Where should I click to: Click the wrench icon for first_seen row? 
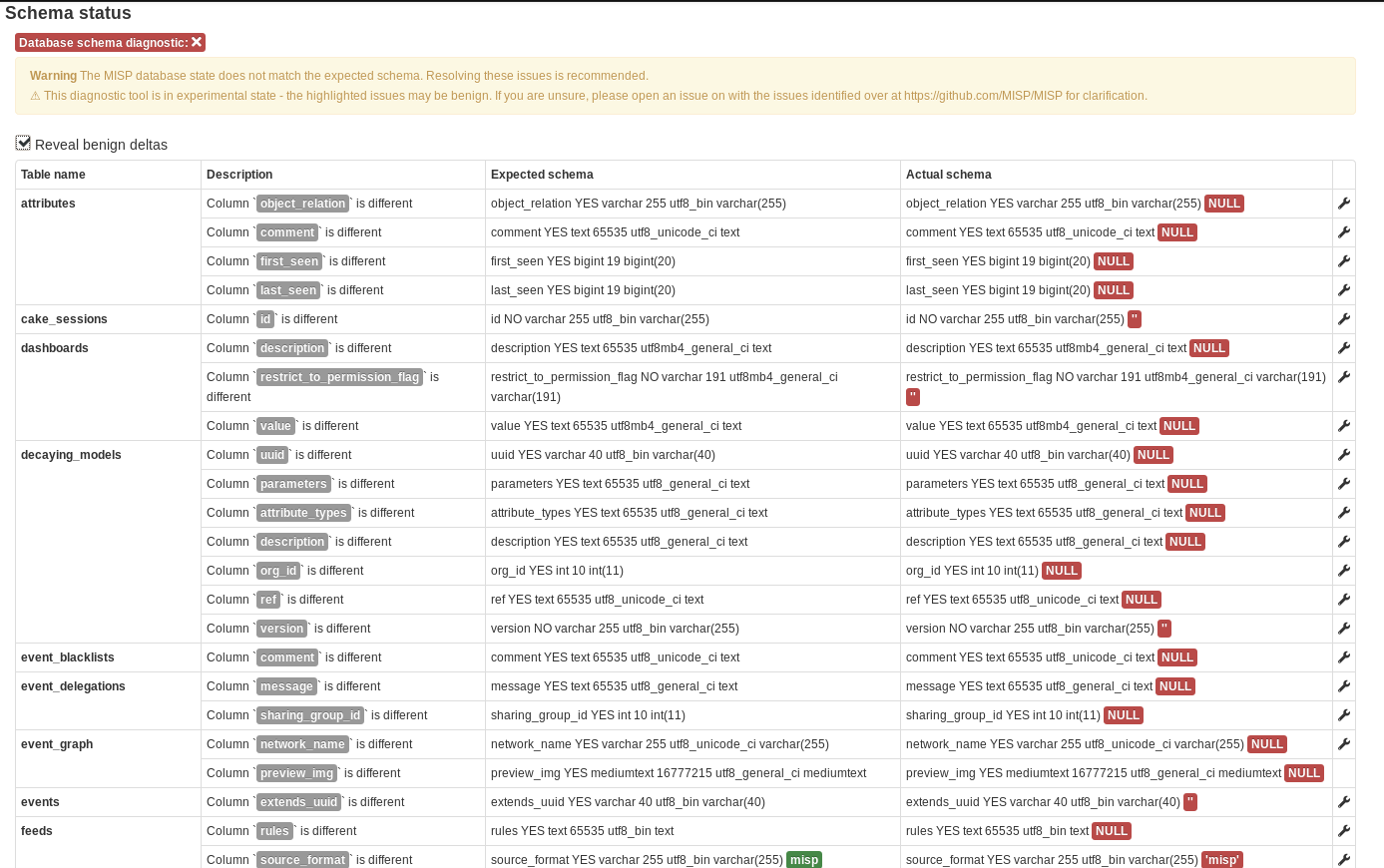[x=1343, y=260]
